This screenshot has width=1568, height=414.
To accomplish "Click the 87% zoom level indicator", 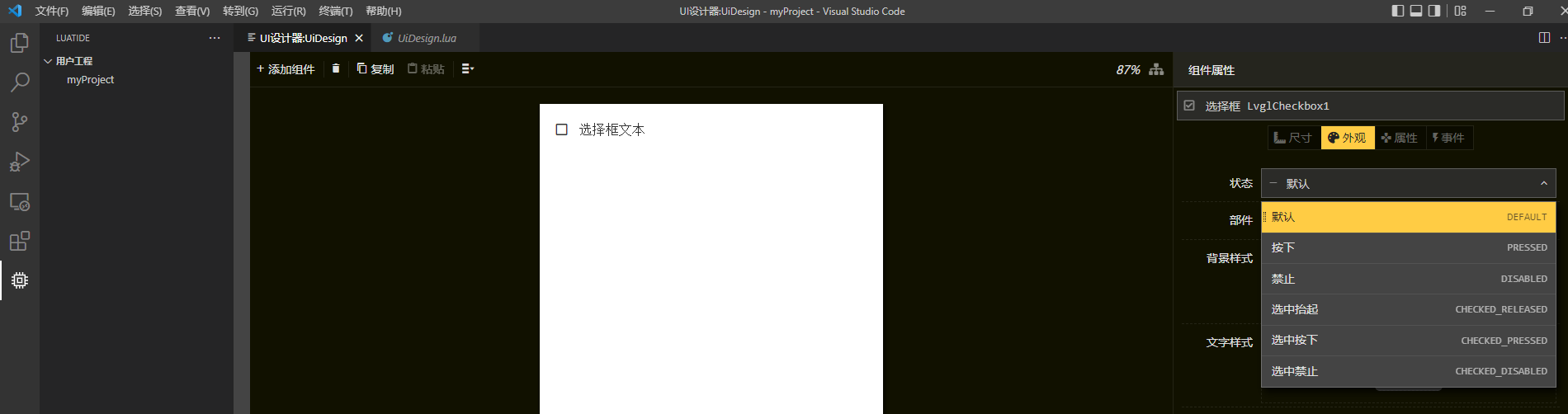I will (x=1128, y=70).
